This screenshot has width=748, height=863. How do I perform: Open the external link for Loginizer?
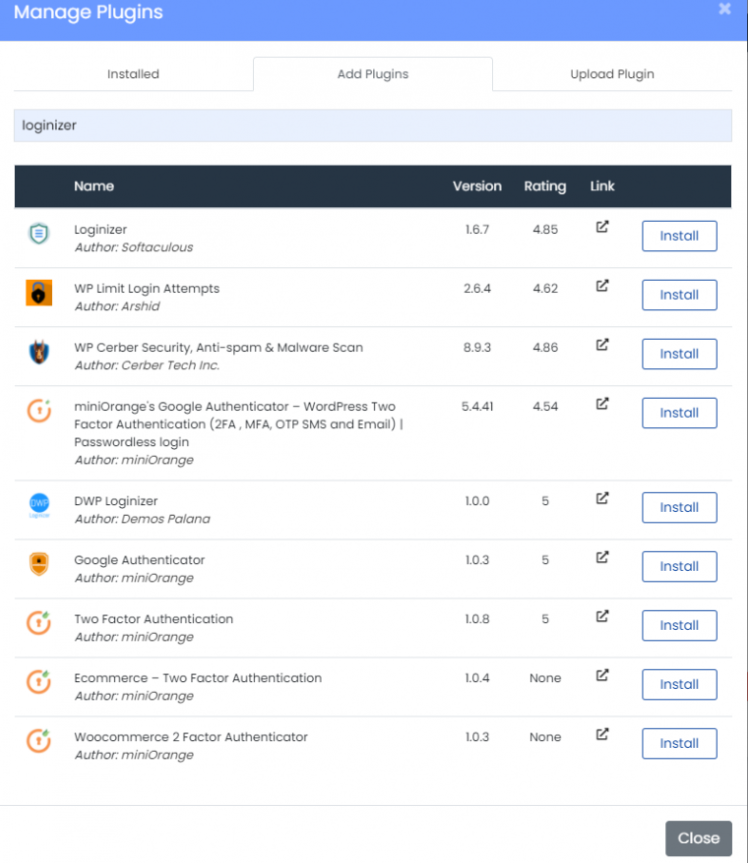tap(602, 228)
